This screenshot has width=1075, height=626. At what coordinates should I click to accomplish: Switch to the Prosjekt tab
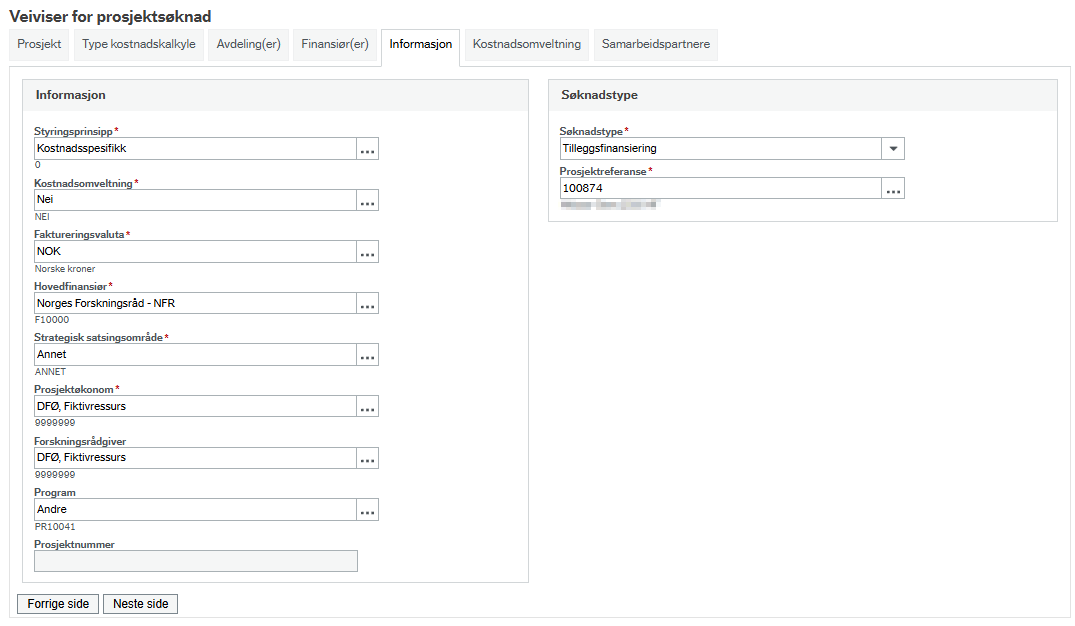[x=39, y=45]
